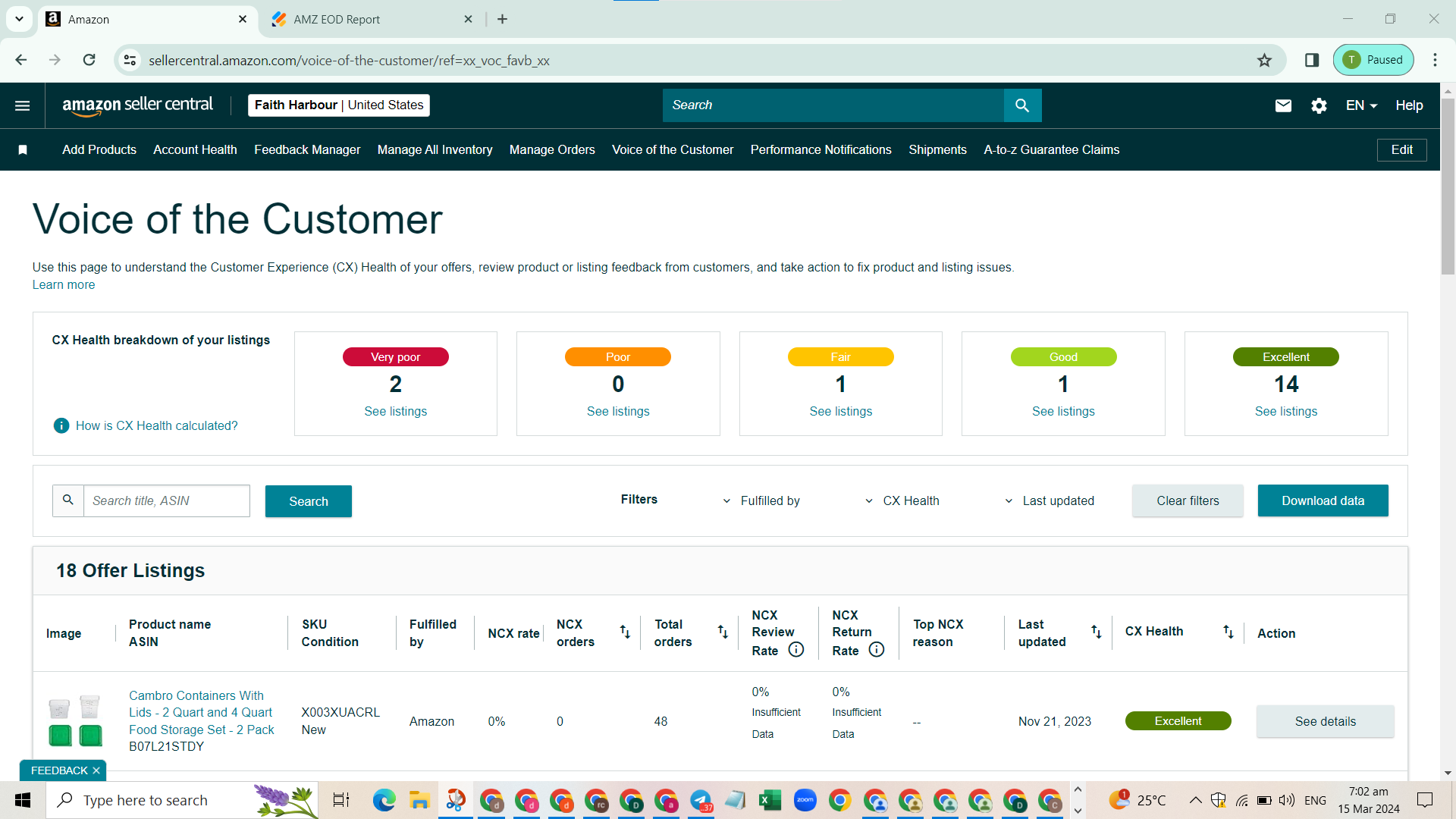
Task: Click the Cambro Containers product thumbnail
Action: [x=75, y=721]
